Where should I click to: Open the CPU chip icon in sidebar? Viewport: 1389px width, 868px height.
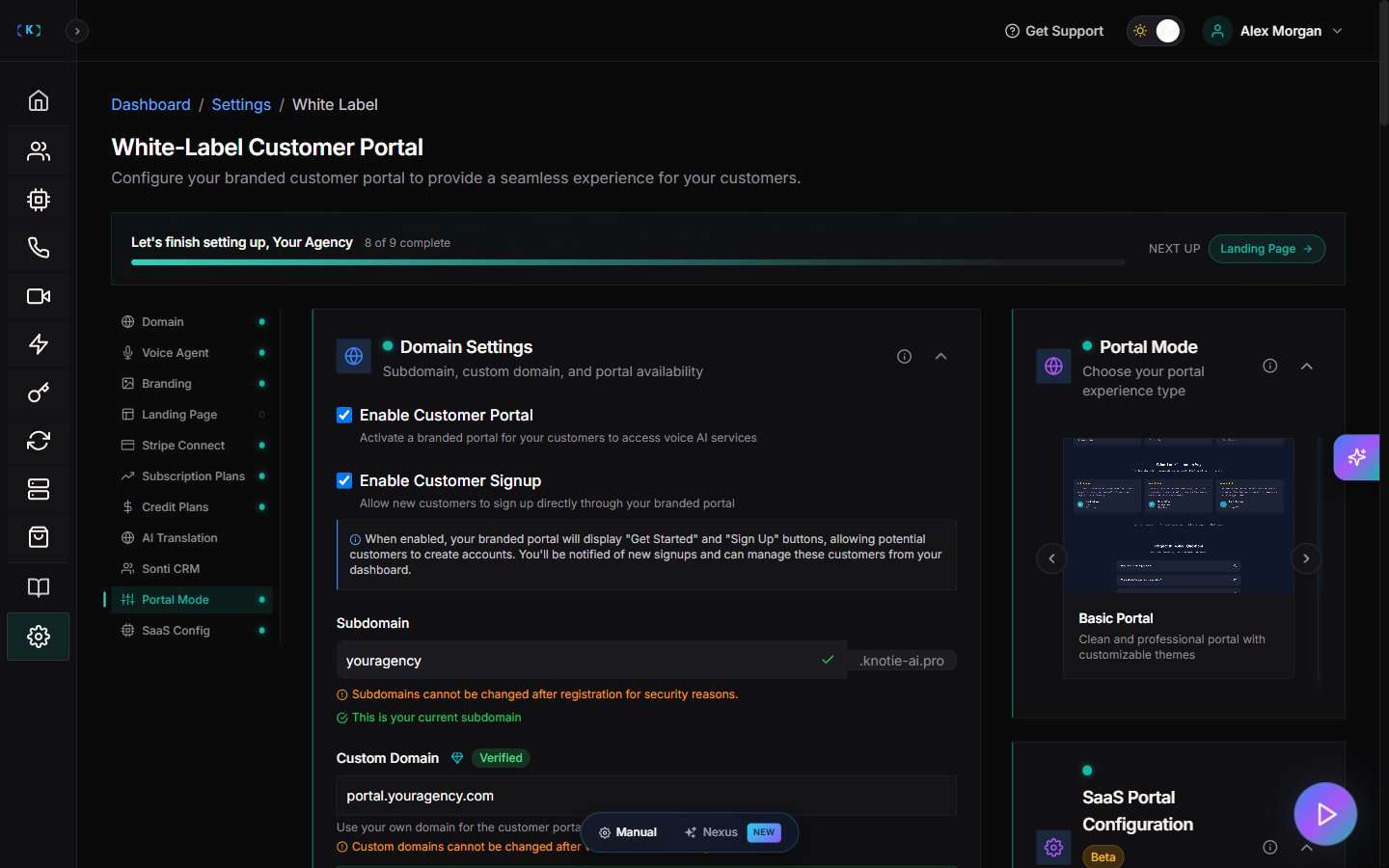(x=39, y=200)
